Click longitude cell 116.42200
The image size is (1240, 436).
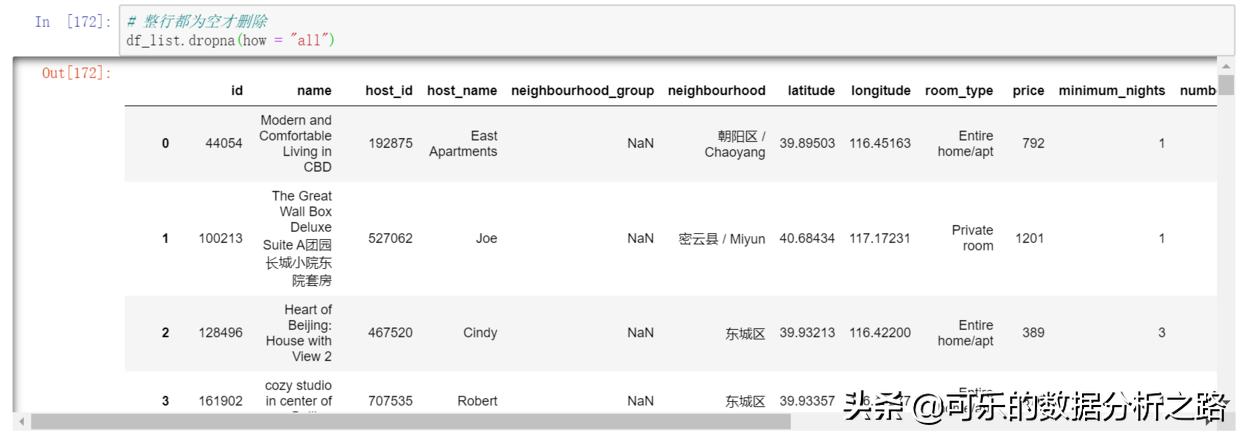click(x=880, y=333)
